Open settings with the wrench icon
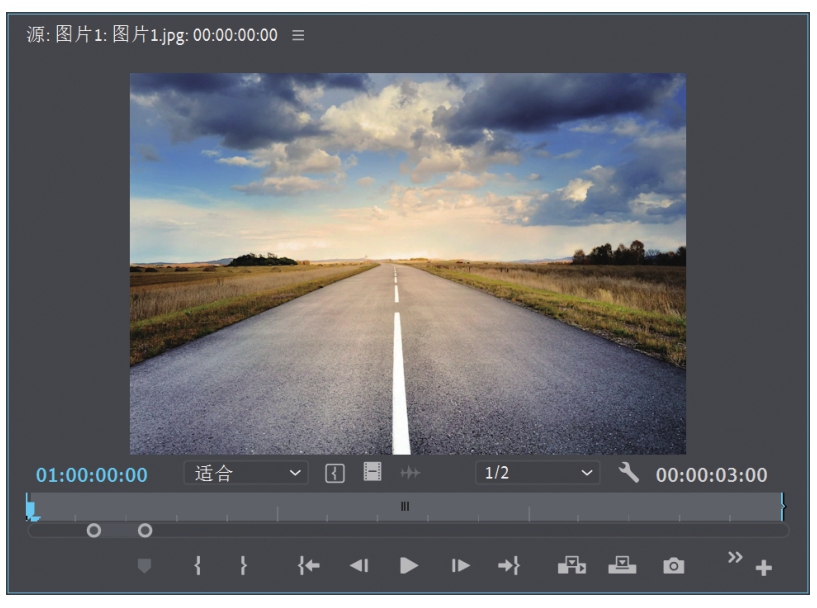The height and width of the screenshot is (608, 817). [x=628, y=473]
